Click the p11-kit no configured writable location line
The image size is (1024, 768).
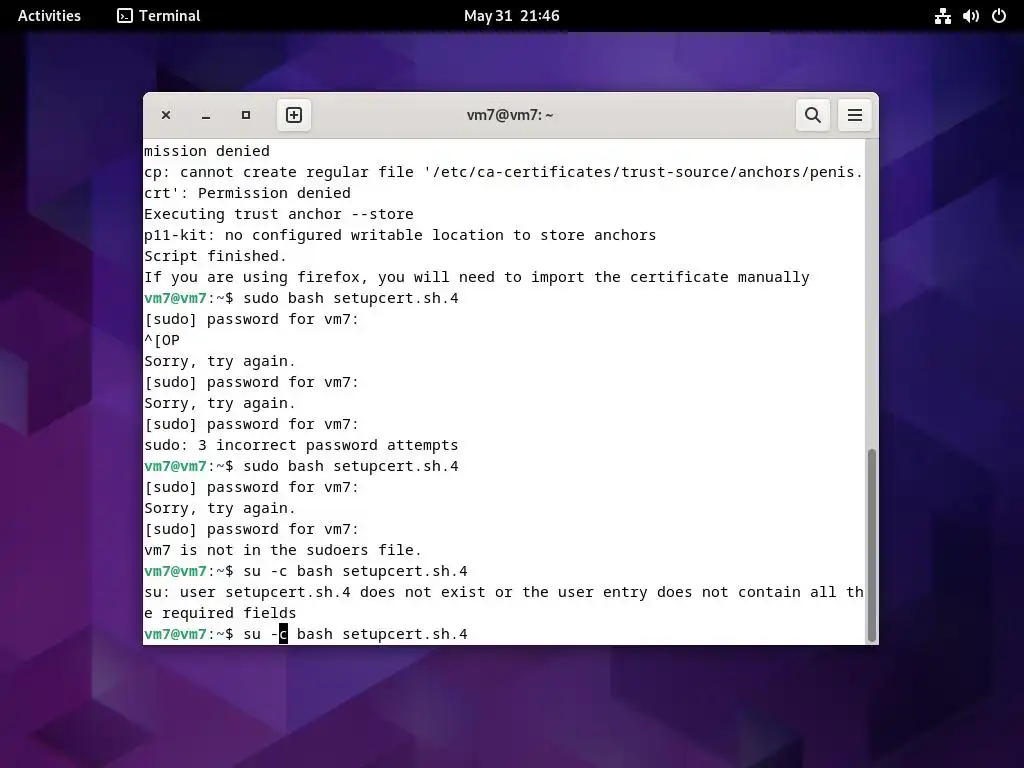tap(400, 235)
